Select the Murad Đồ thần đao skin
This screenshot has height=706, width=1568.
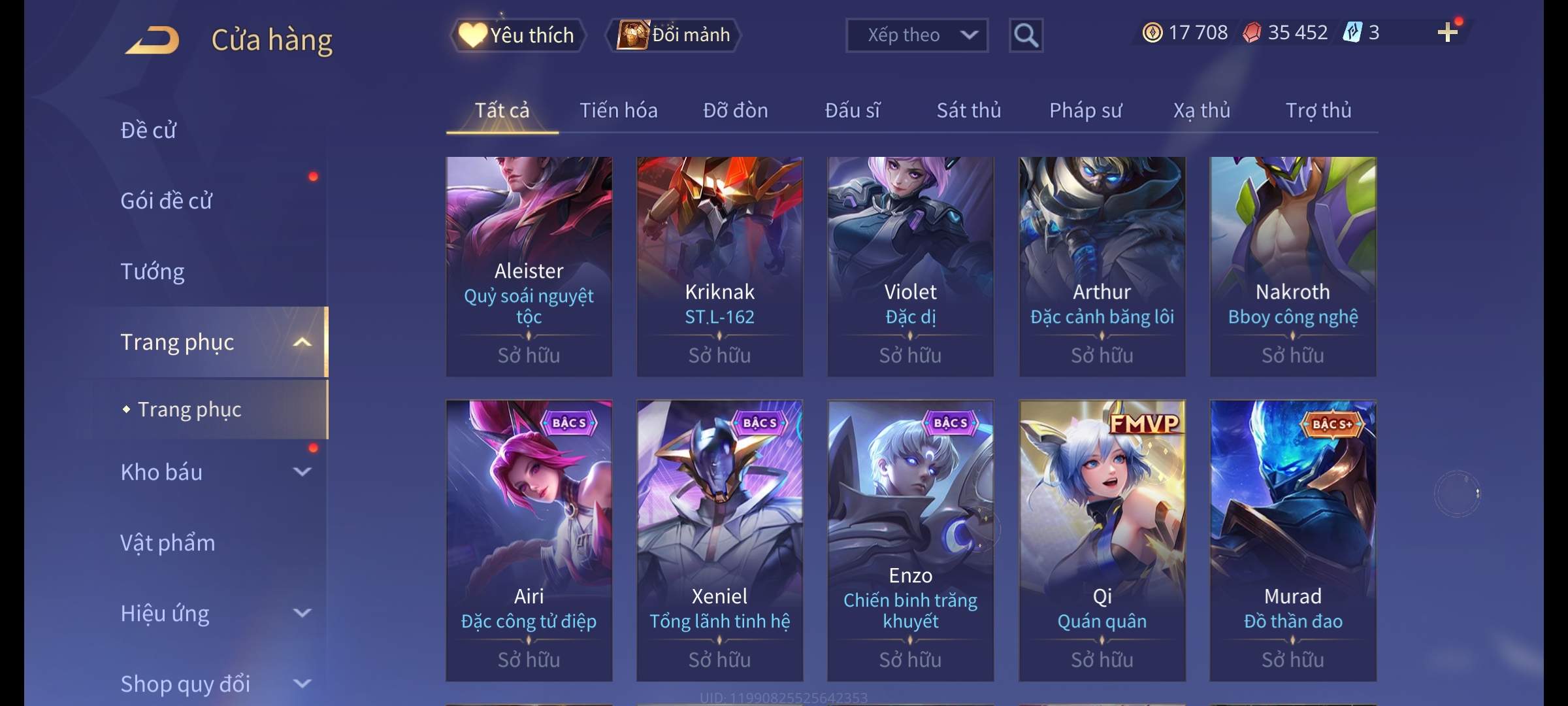[1293, 541]
